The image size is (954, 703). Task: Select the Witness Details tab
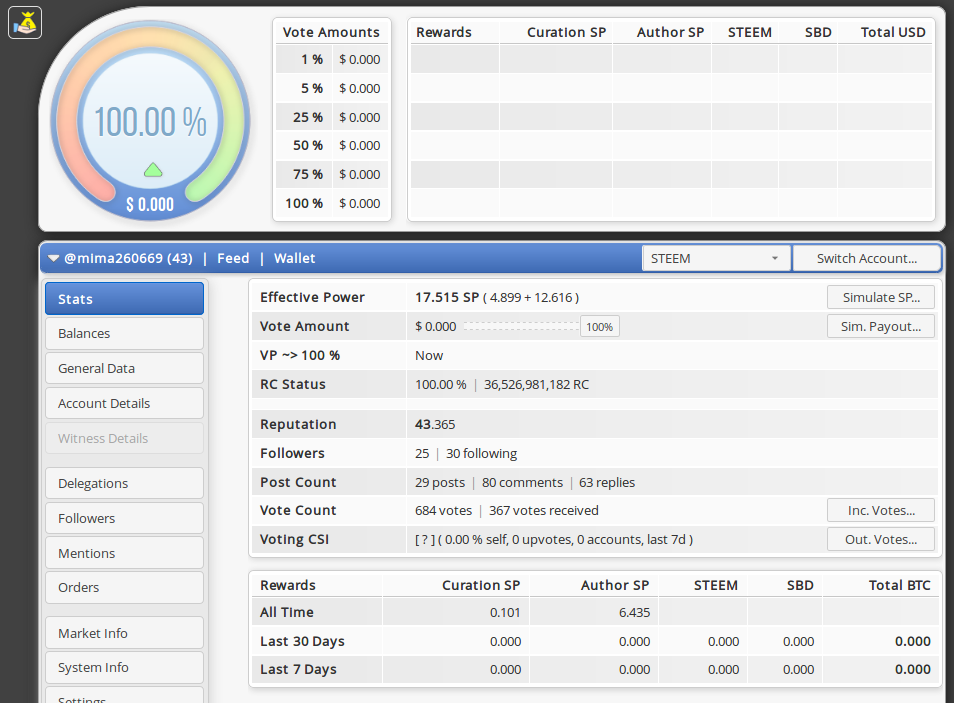click(124, 438)
